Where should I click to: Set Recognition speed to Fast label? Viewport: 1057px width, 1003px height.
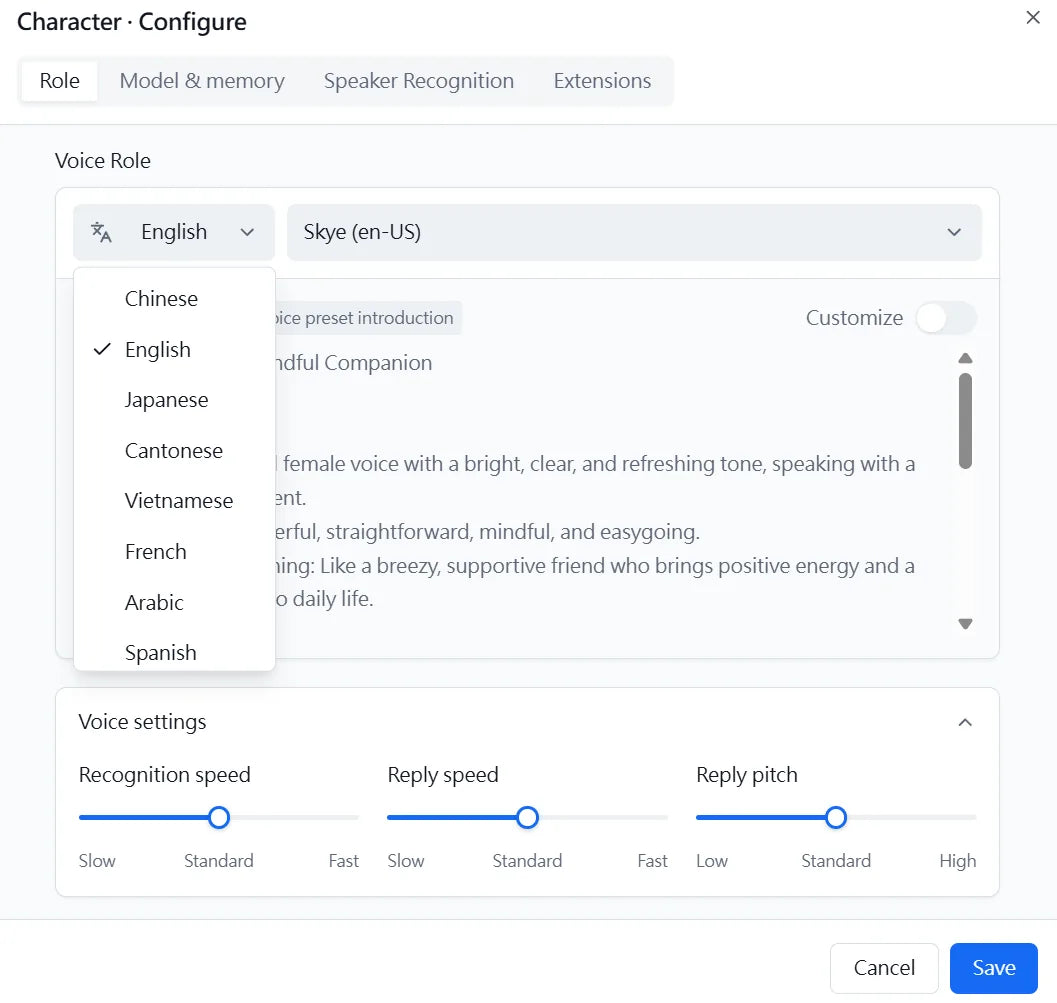pyautogui.click(x=344, y=861)
